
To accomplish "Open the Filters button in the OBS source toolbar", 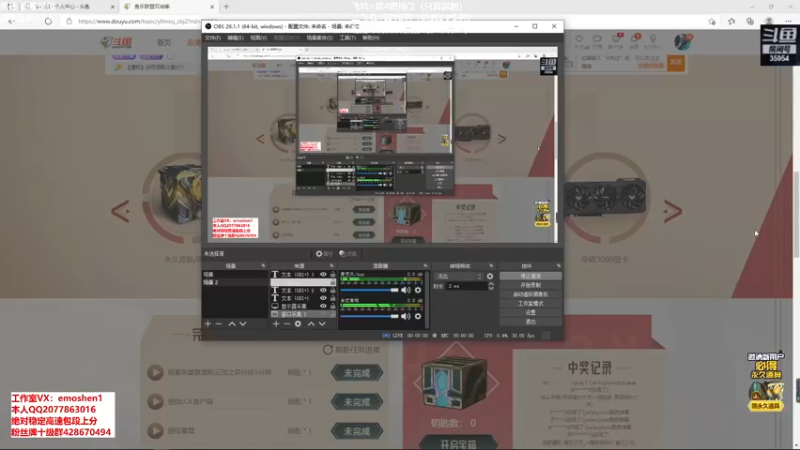I will tap(348, 254).
